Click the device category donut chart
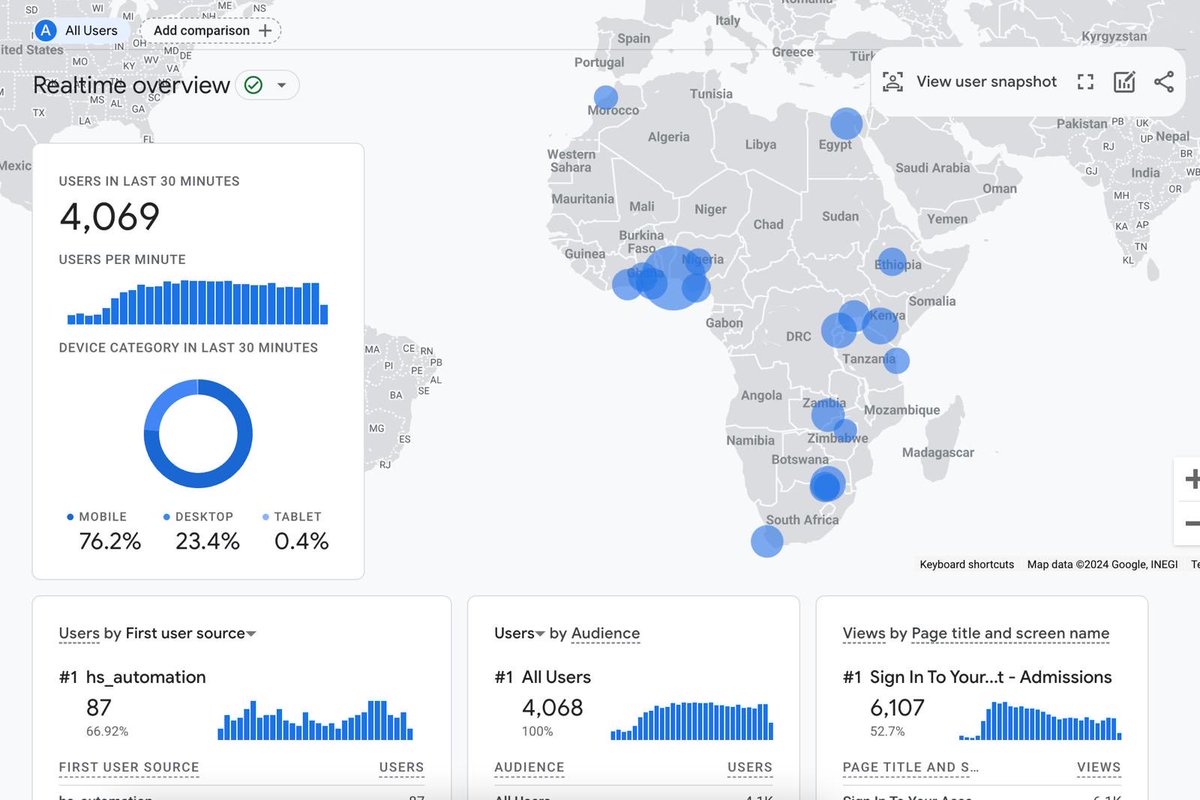 pos(198,434)
